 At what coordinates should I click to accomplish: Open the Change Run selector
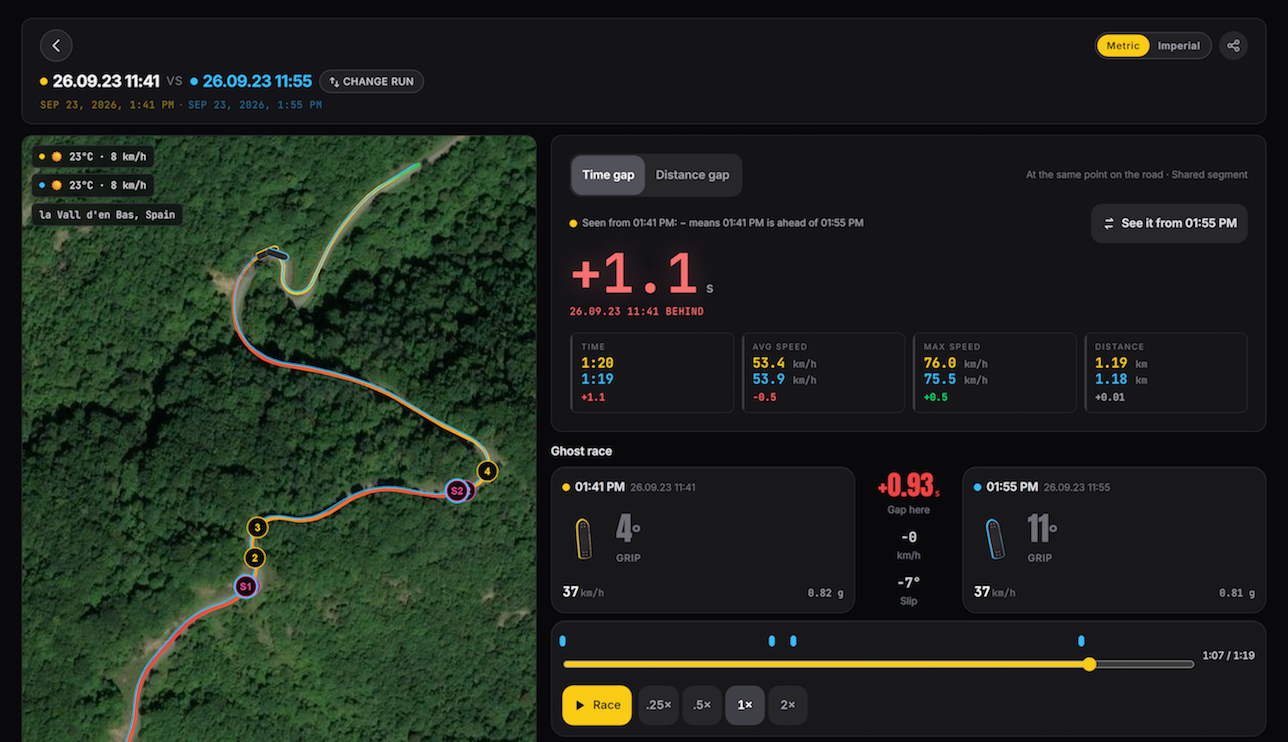click(371, 81)
